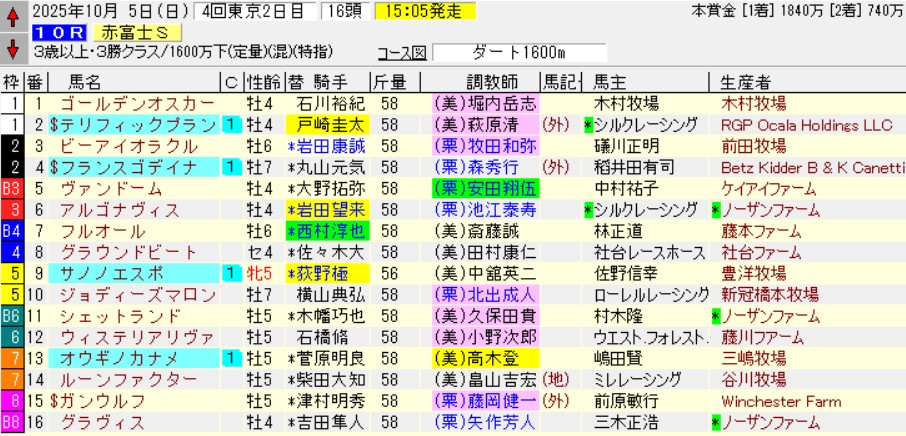Select the B8 frame marker for ガンウルフ
The width and height of the screenshot is (906, 436).
[x=12, y=400]
